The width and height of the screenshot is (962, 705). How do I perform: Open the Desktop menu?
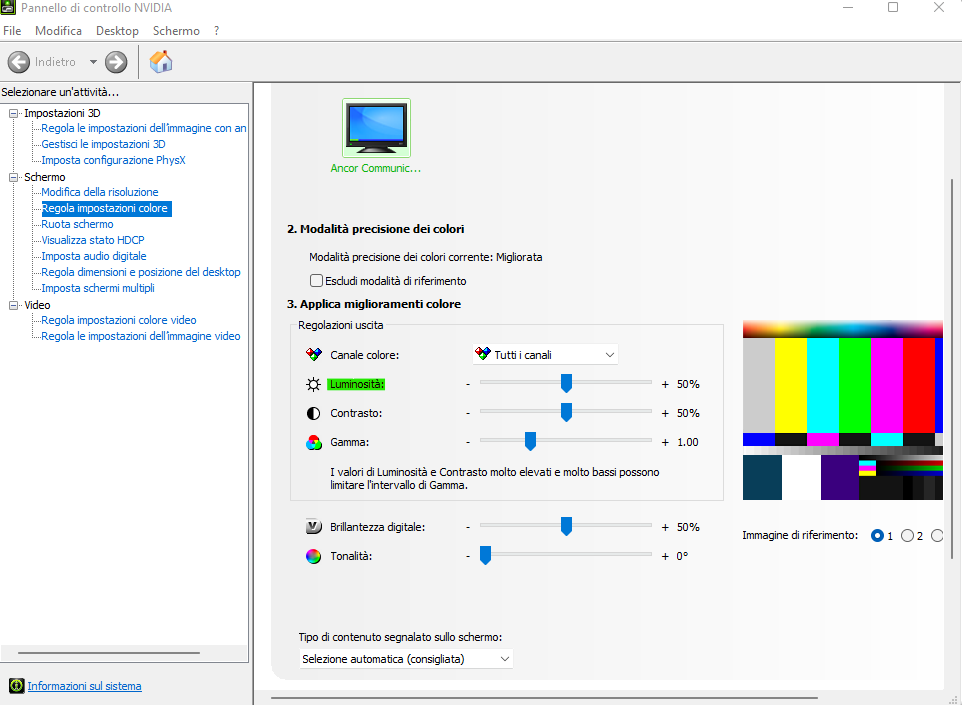pos(117,31)
